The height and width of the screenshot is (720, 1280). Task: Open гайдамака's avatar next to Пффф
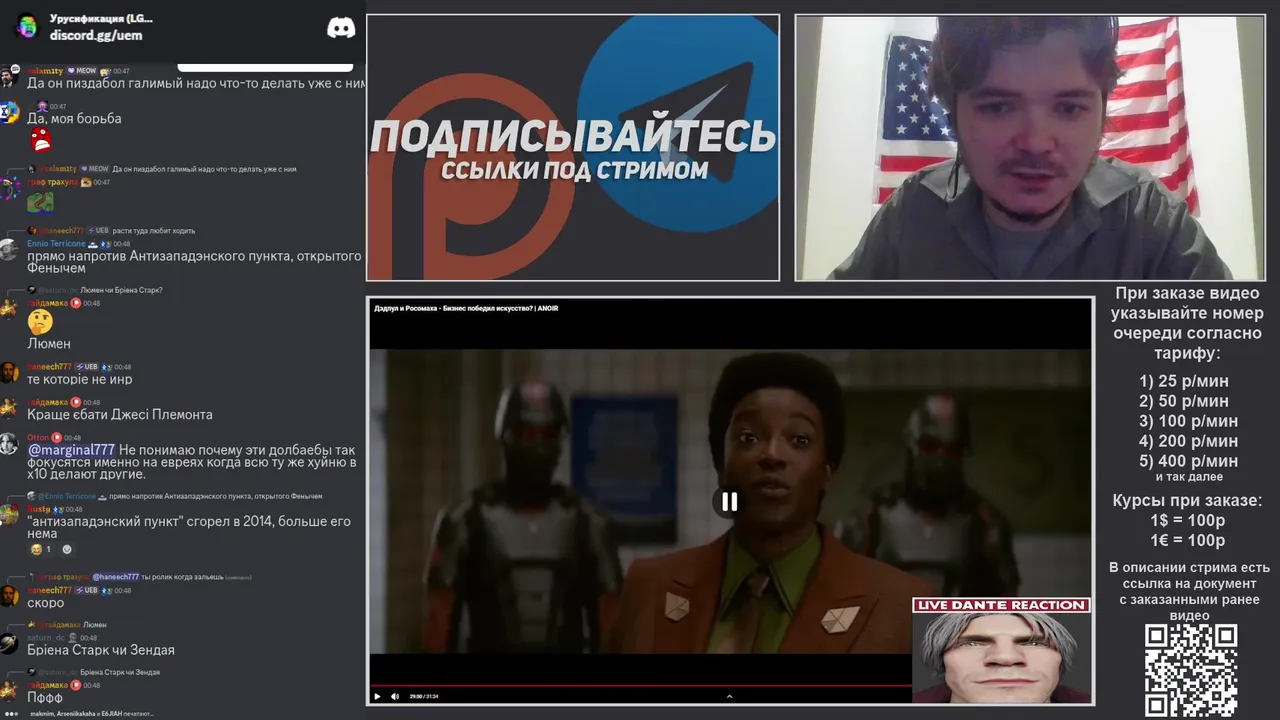click(8, 691)
